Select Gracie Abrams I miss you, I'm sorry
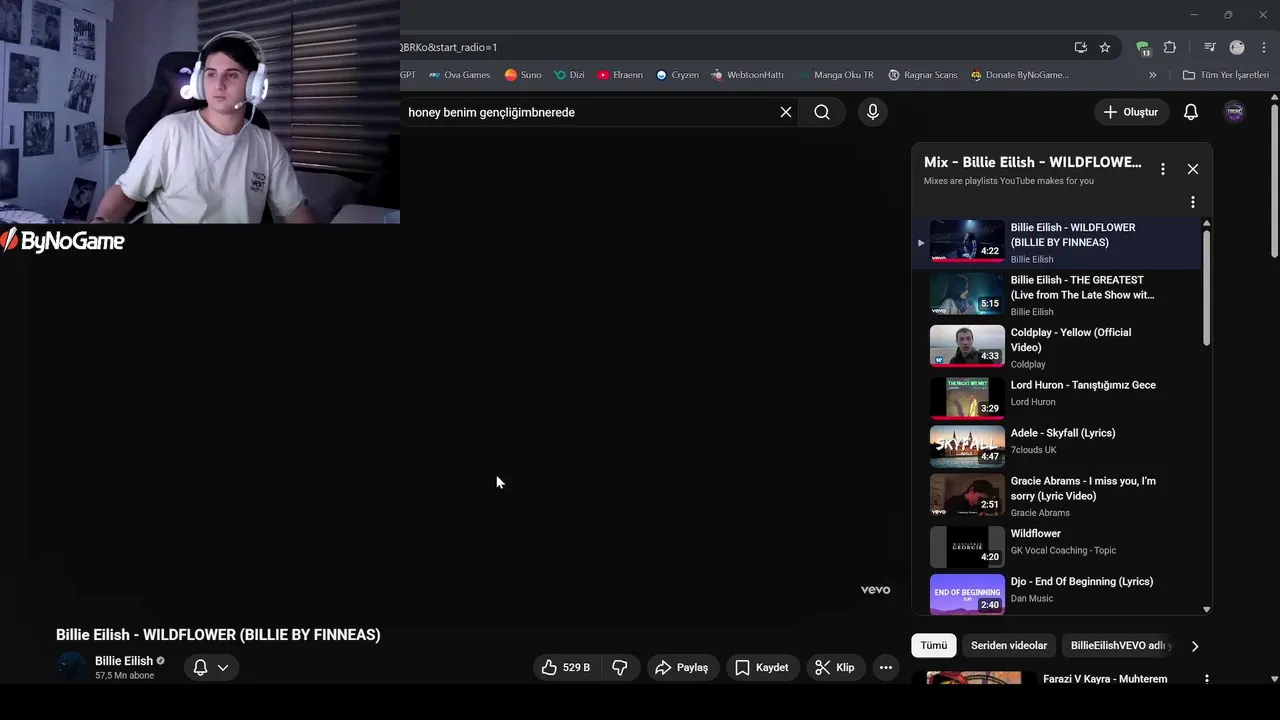The height and width of the screenshot is (720, 1280). pos(1057,495)
